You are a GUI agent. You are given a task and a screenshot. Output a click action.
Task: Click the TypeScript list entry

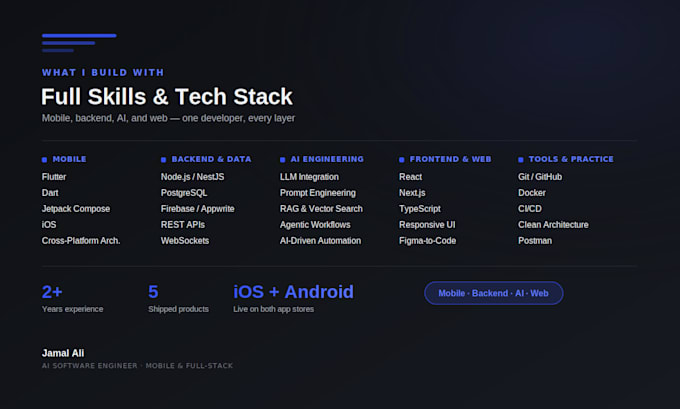click(420, 209)
